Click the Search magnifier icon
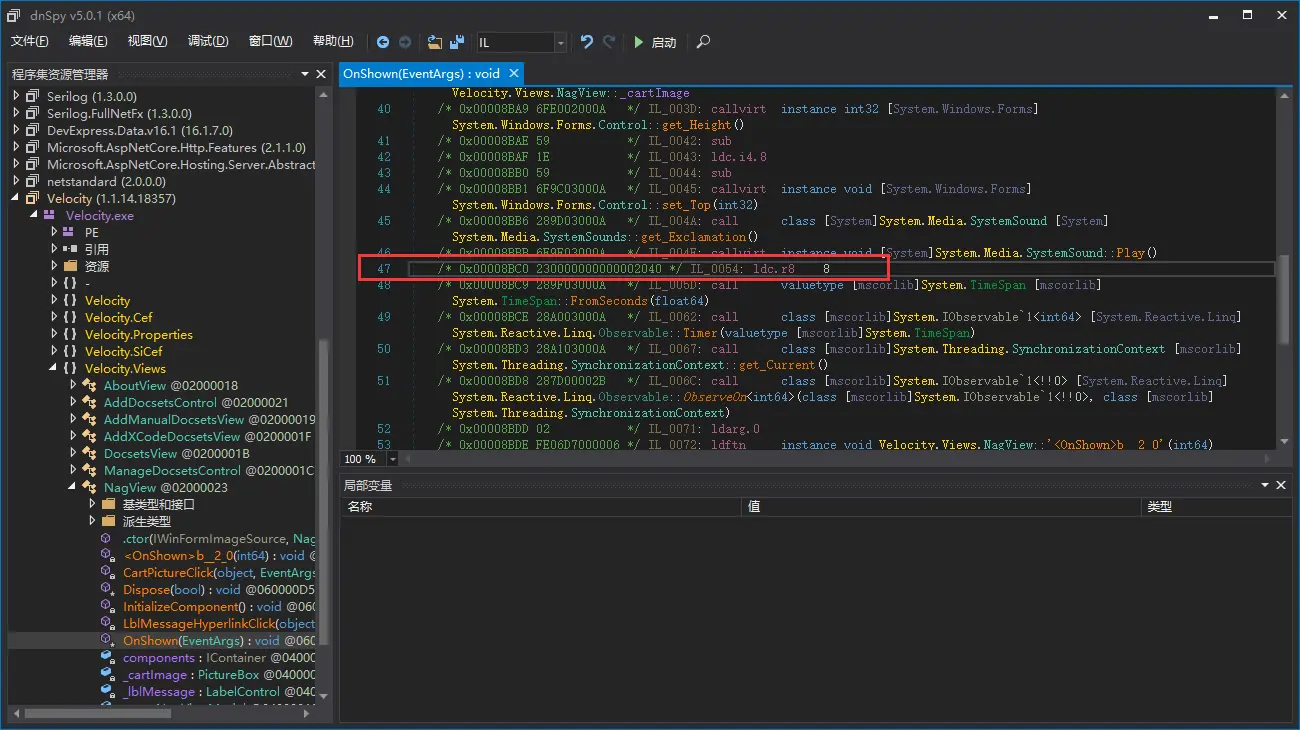Viewport: 1300px width, 730px height. (x=704, y=42)
